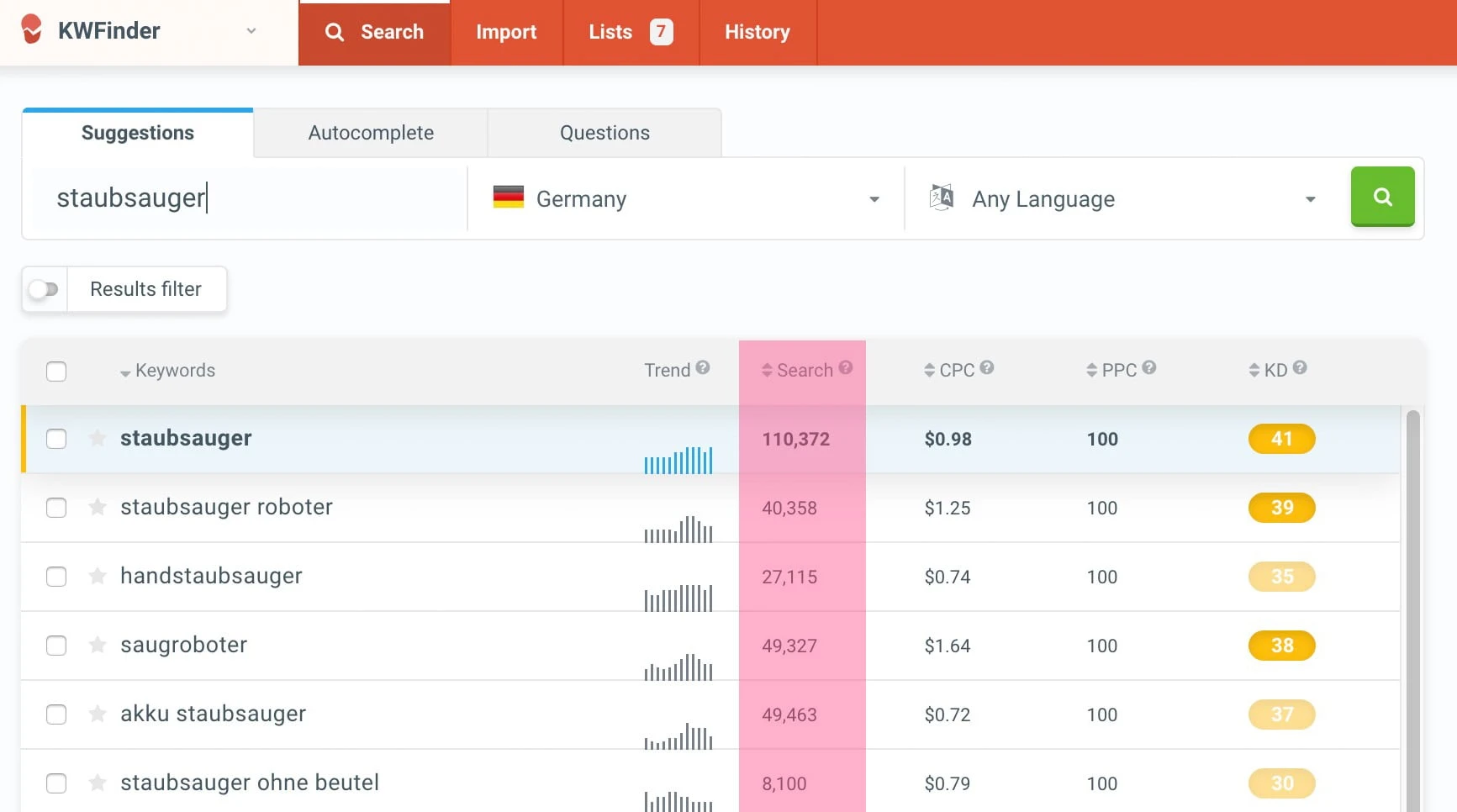Click the green search magnifier button
1457x812 pixels.
tap(1382, 197)
